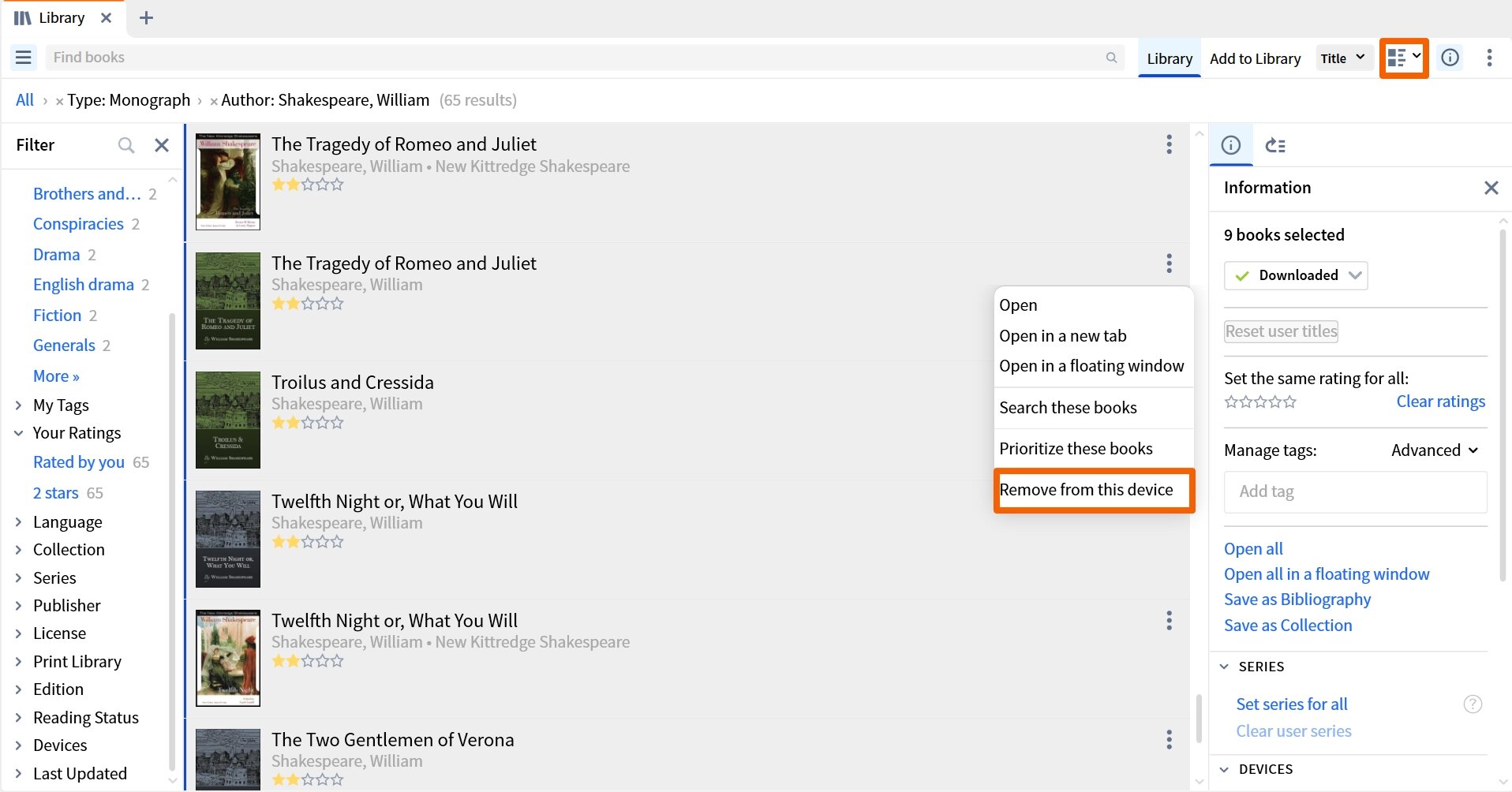
Task: Expand the Publisher filter group
Action: point(18,606)
